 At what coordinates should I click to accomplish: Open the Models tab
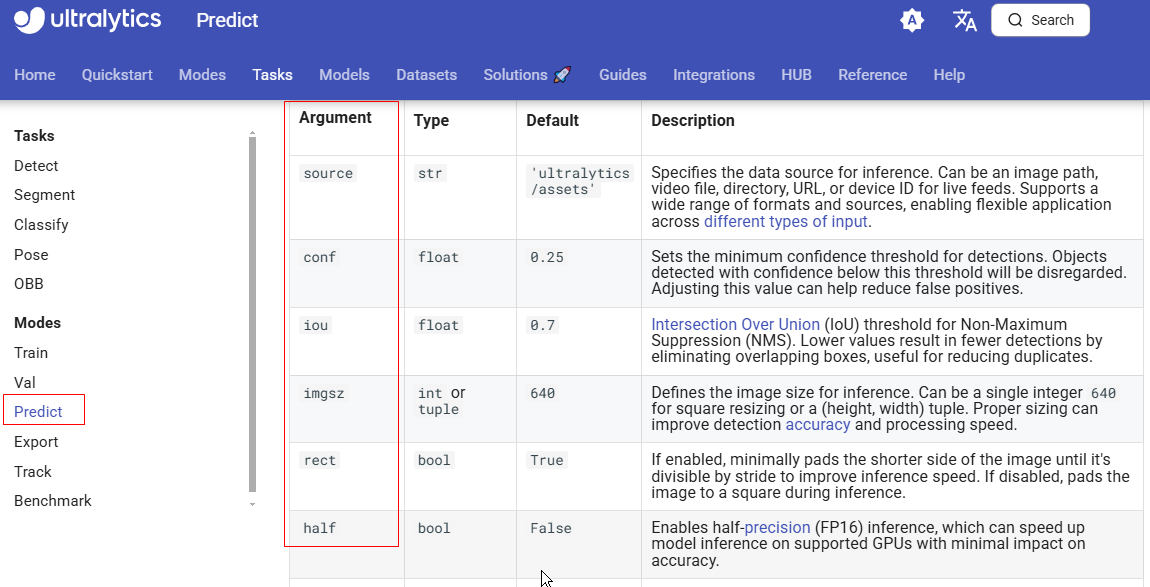coord(345,75)
